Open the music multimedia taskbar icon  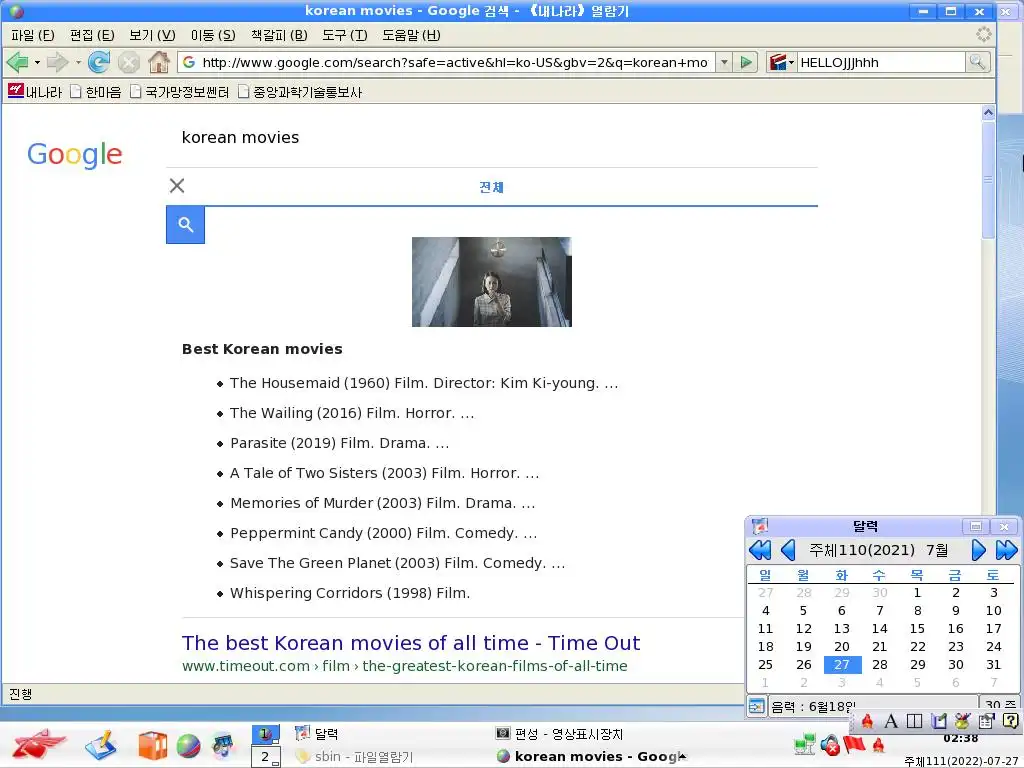[x=223, y=746]
